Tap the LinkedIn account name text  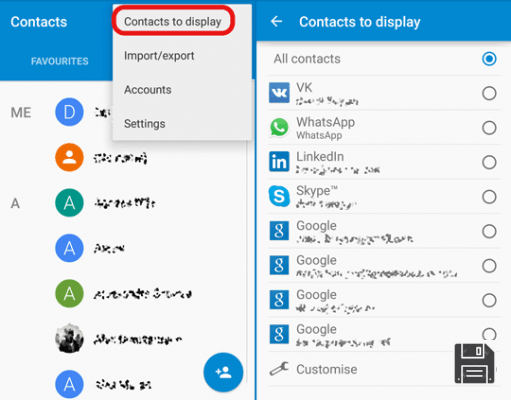coord(320,156)
